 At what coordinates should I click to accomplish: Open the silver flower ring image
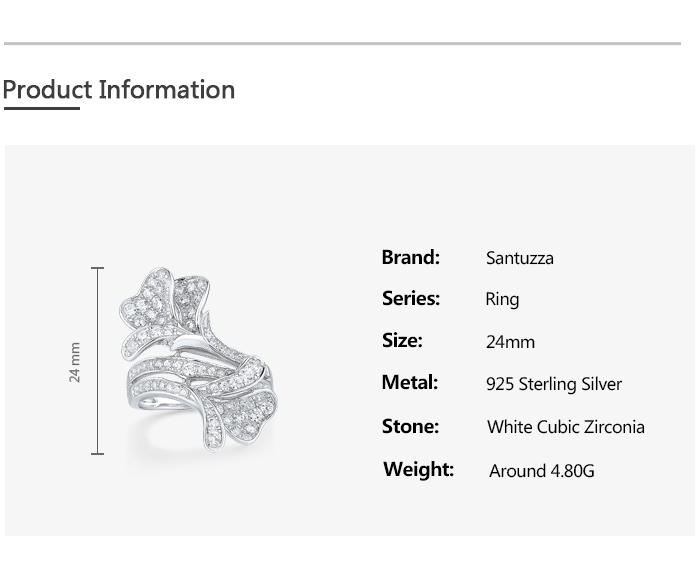[198, 362]
